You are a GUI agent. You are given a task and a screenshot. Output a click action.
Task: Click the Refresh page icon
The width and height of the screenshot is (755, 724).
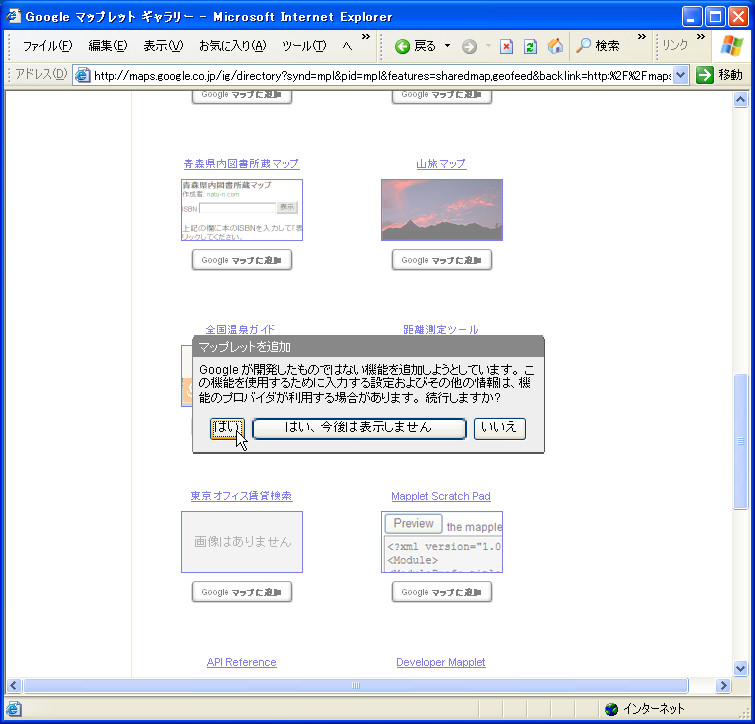(x=530, y=46)
